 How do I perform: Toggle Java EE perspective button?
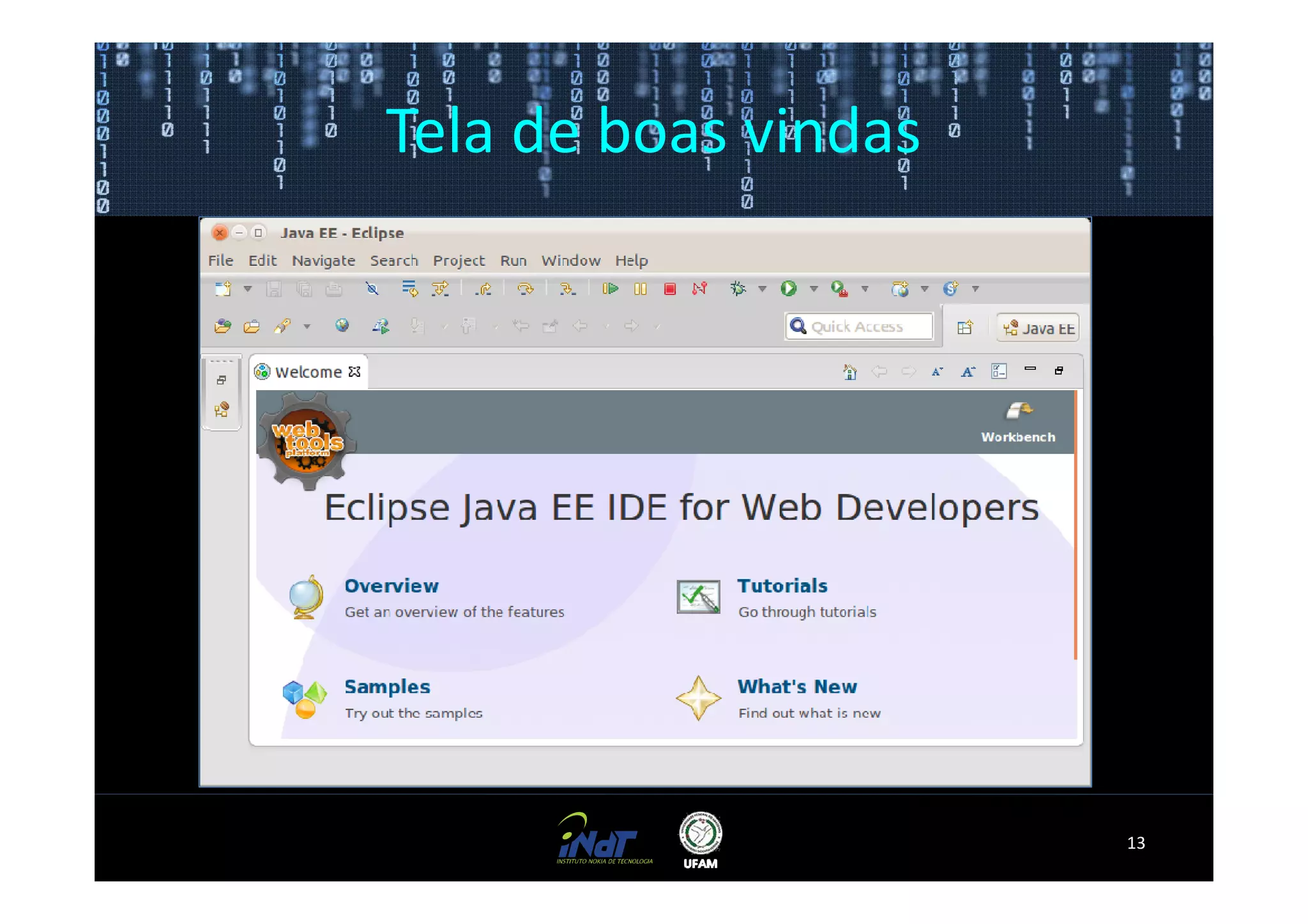pyautogui.click(x=1038, y=328)
